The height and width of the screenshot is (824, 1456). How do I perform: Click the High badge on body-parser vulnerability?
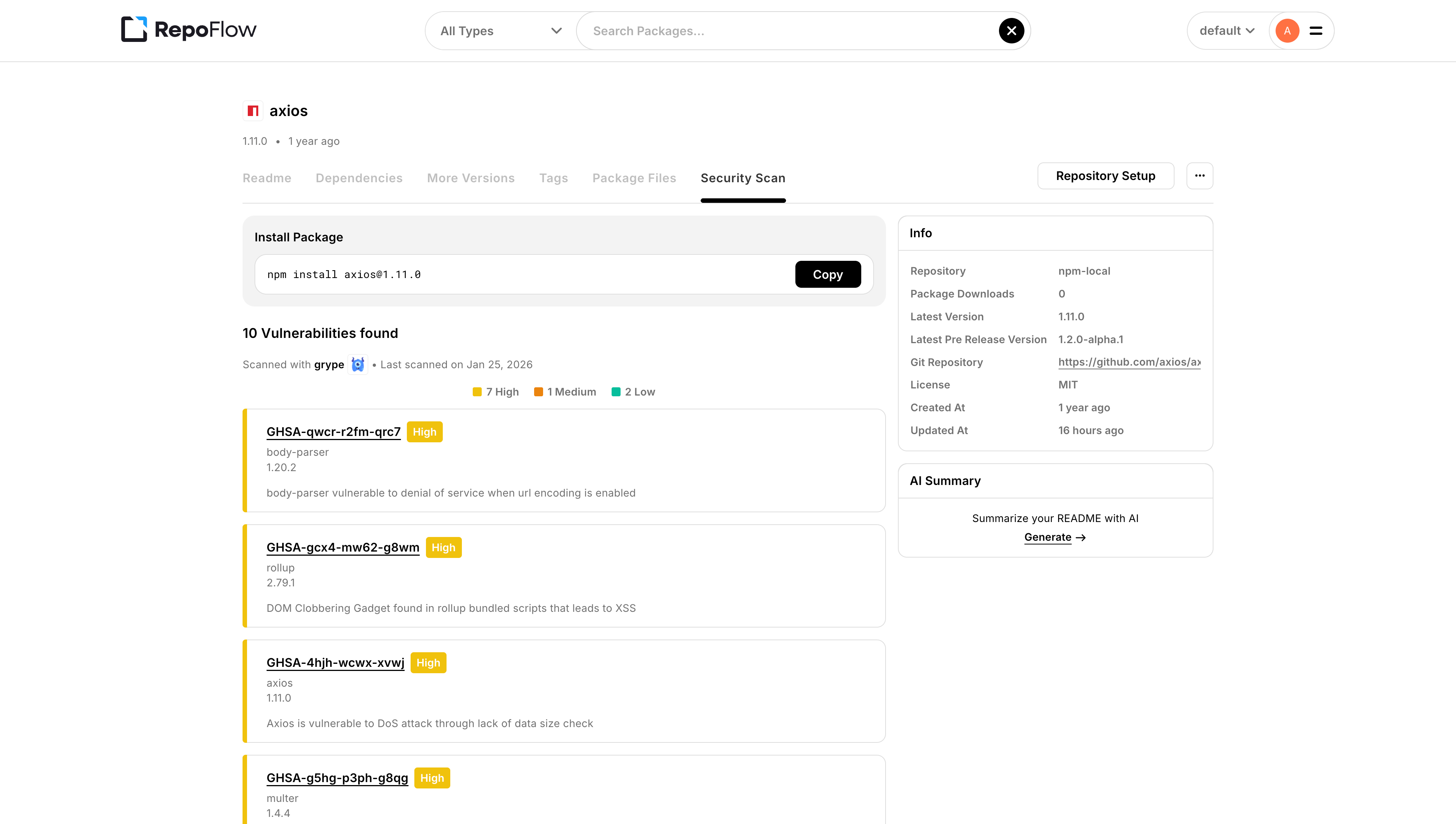pos(424,432)
